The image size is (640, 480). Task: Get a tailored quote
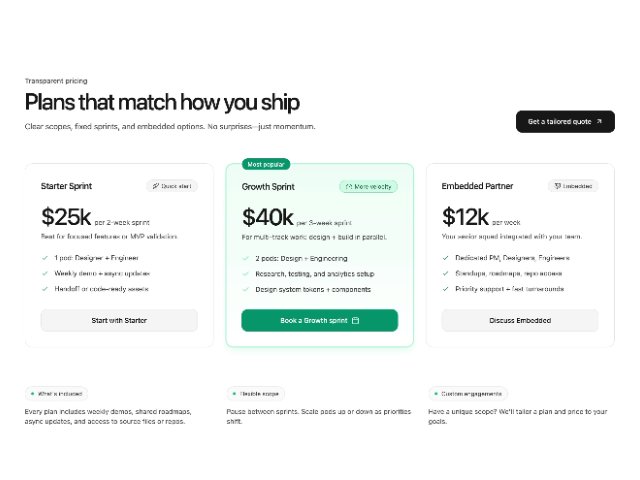click(x=565, y=122)
